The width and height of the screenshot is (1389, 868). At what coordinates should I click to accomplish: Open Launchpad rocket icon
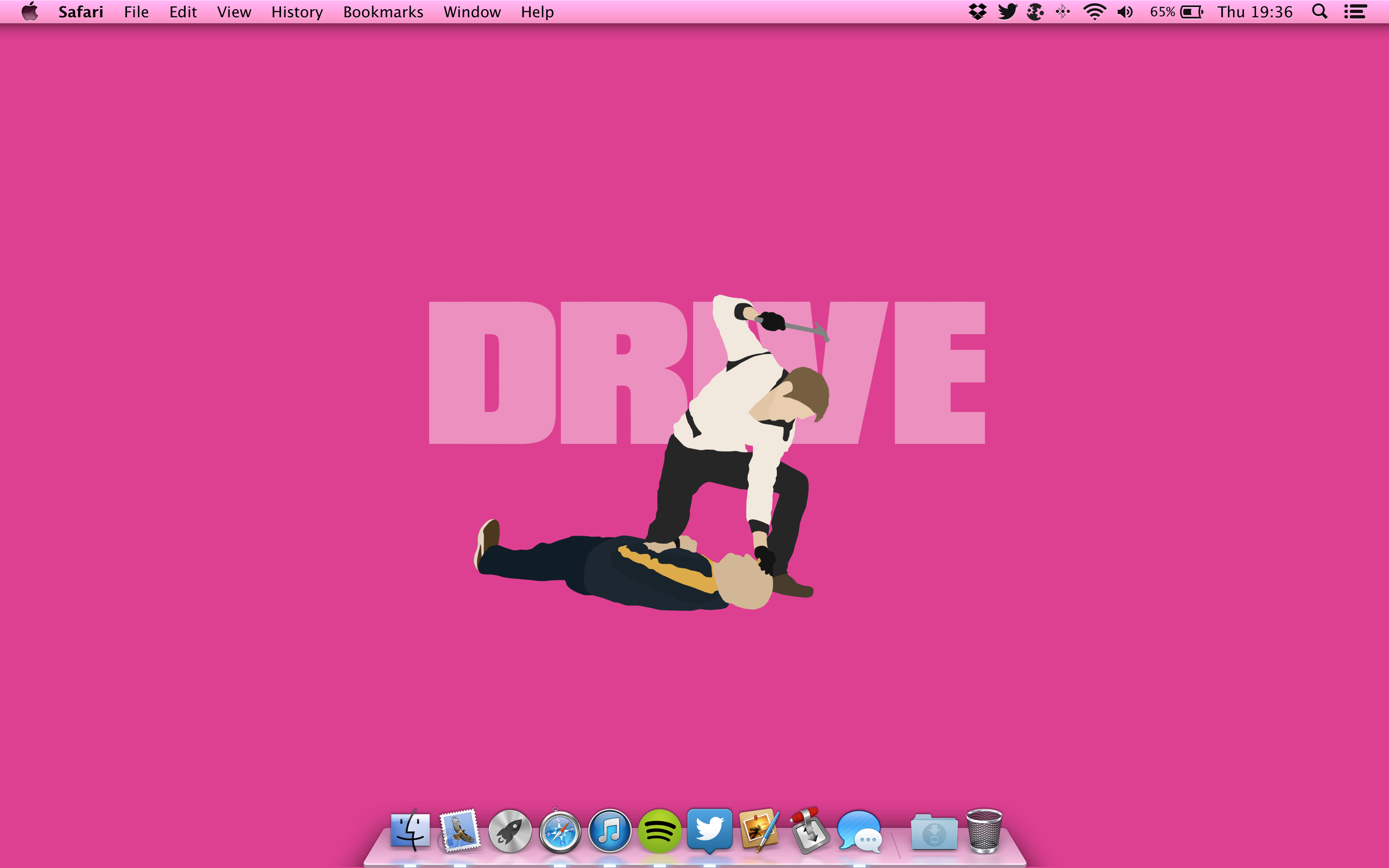pyautogui.click(x=509, y=831)
